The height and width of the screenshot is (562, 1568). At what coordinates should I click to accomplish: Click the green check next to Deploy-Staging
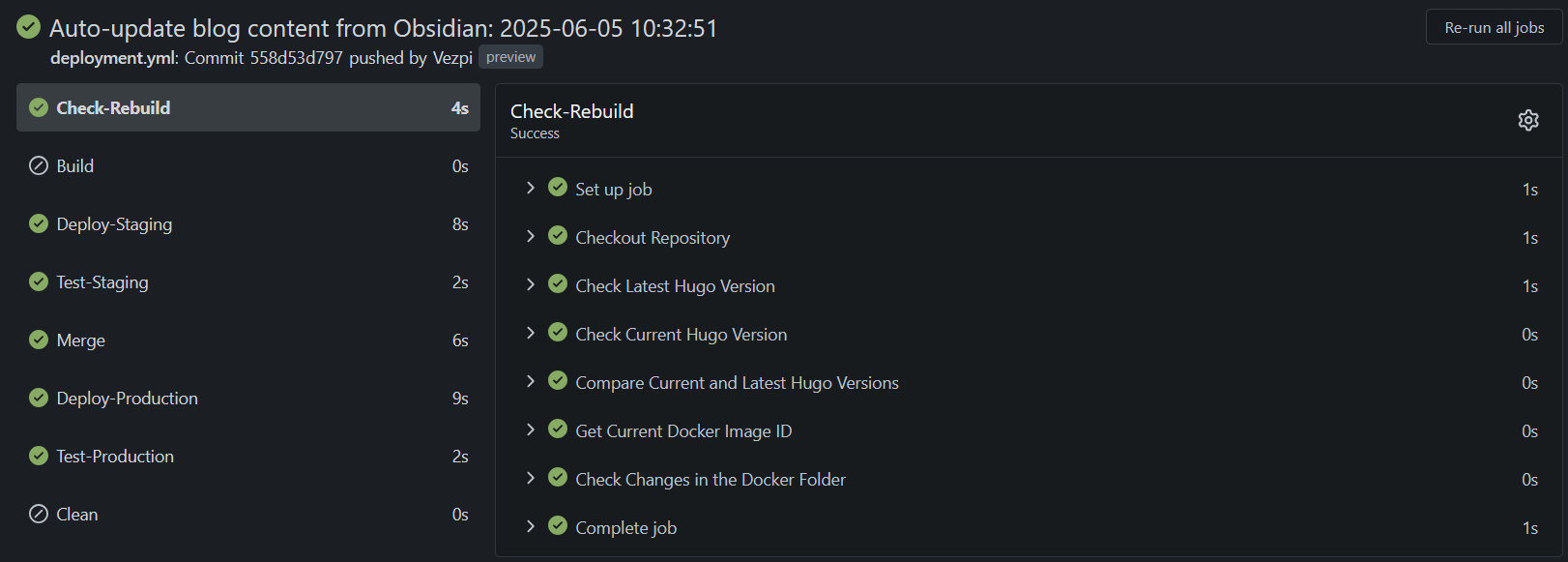click(39, 223)
